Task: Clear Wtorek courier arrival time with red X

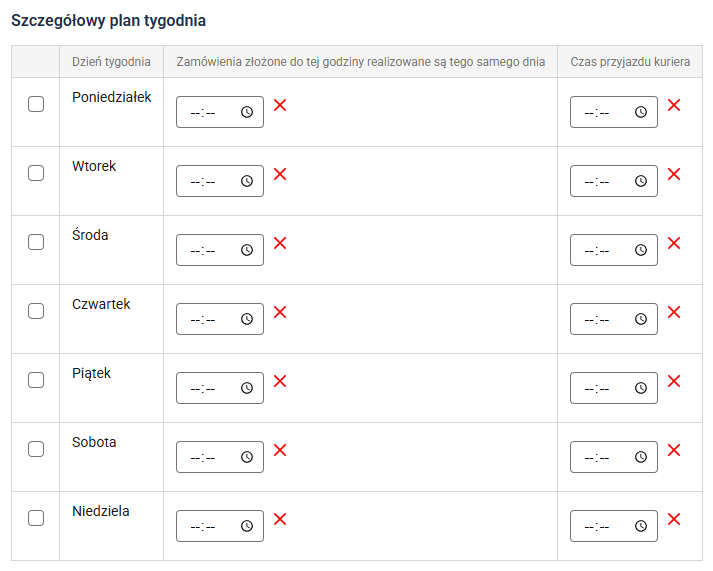Action: coord(674,174)
